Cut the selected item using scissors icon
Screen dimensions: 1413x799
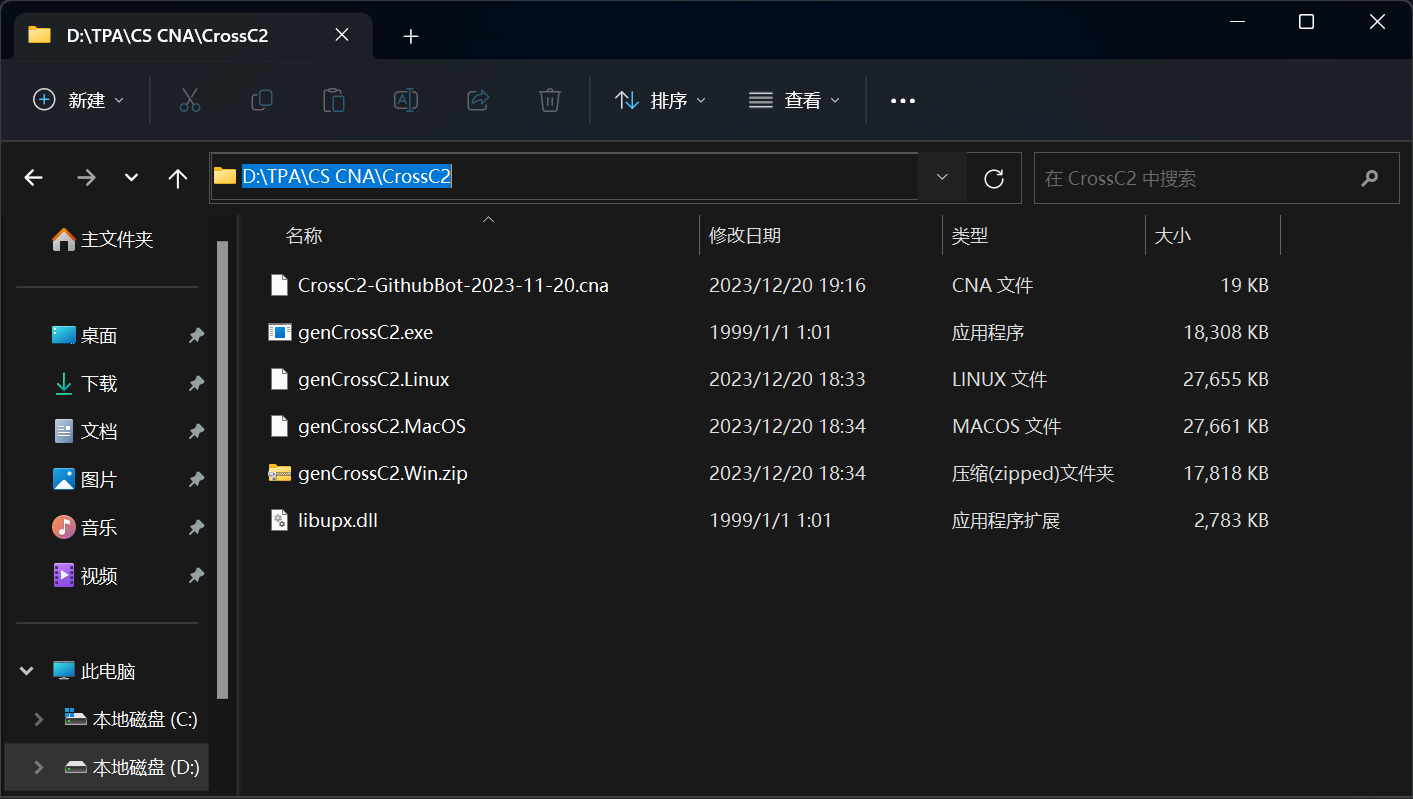pyautogui.click(x=190, y=100)
